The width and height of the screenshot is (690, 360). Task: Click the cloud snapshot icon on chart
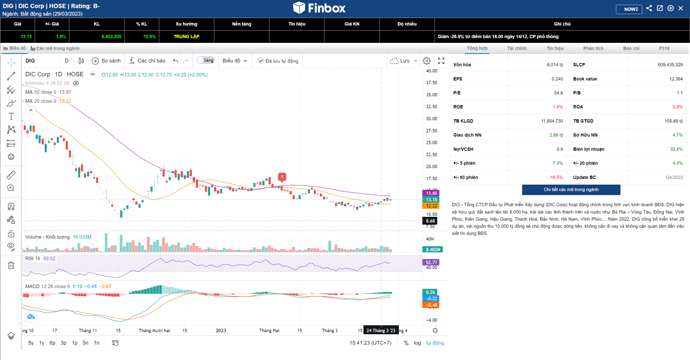coord(31,317)
